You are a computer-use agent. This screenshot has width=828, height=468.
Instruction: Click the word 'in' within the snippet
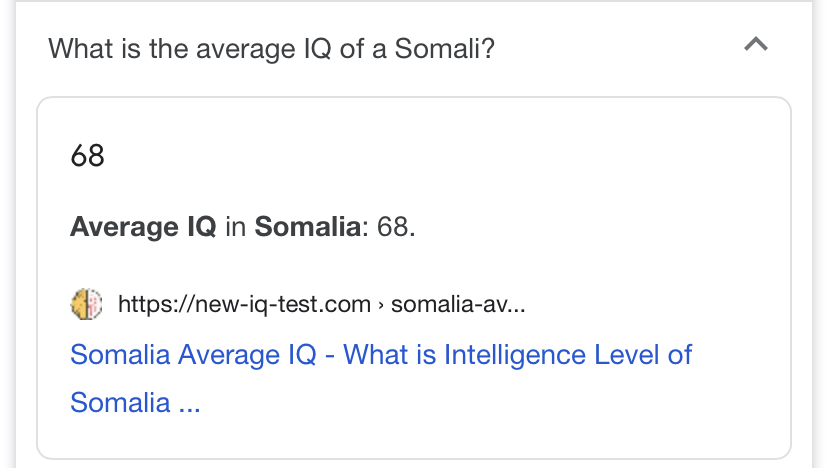(236, 227)
